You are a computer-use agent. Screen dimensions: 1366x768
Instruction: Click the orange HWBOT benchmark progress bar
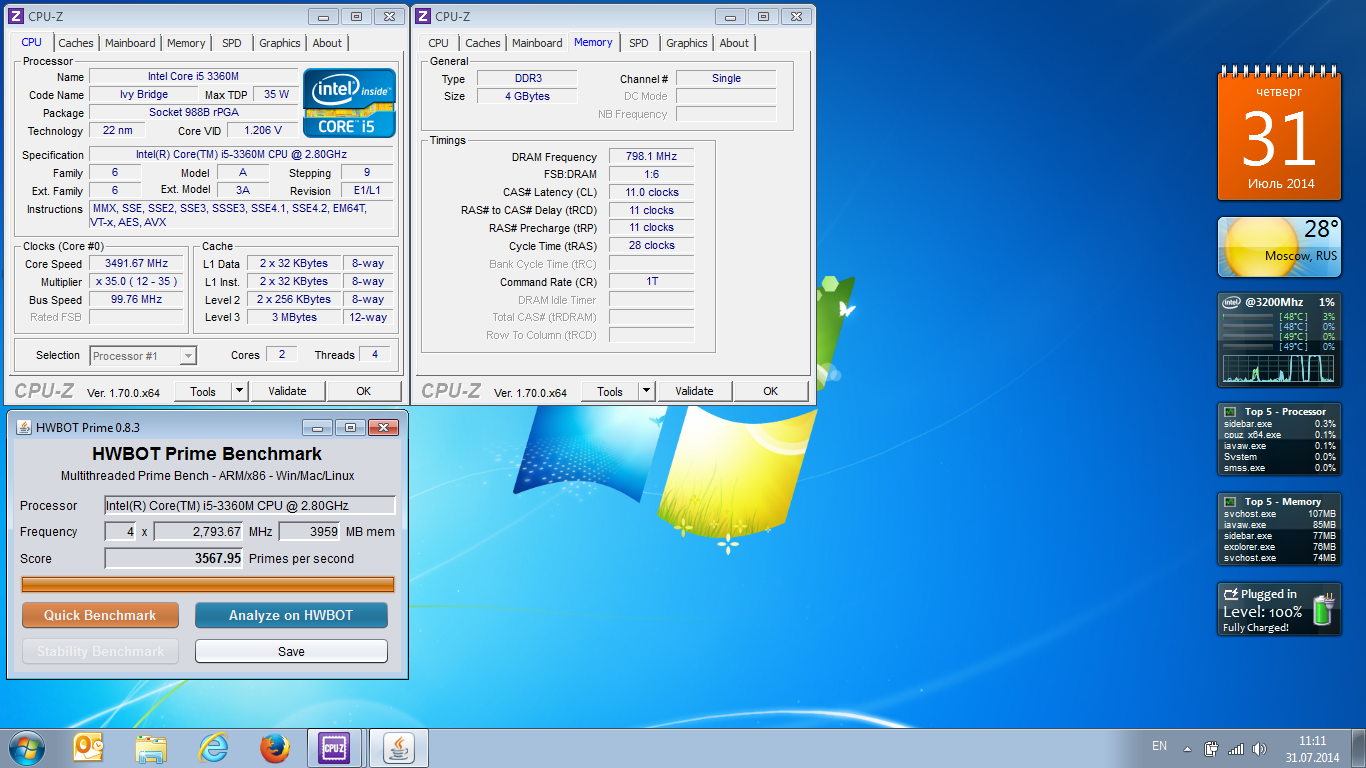point(208,584)
